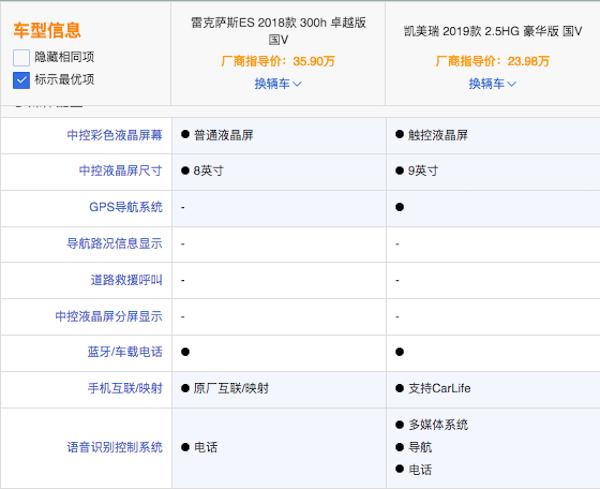Screen dimensions: 600x489
Task: Click 厂商指导价: 23.98万 price text
Action: pos(492,61)
